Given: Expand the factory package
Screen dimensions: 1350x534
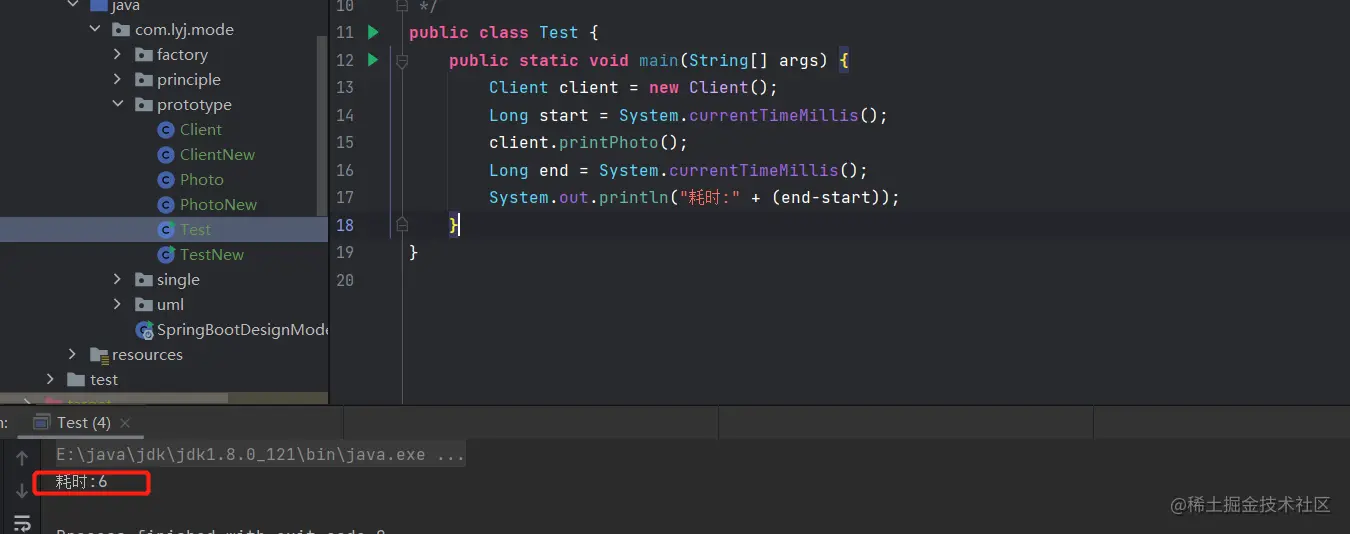Looking at the screenshot, I should (117, 54).
